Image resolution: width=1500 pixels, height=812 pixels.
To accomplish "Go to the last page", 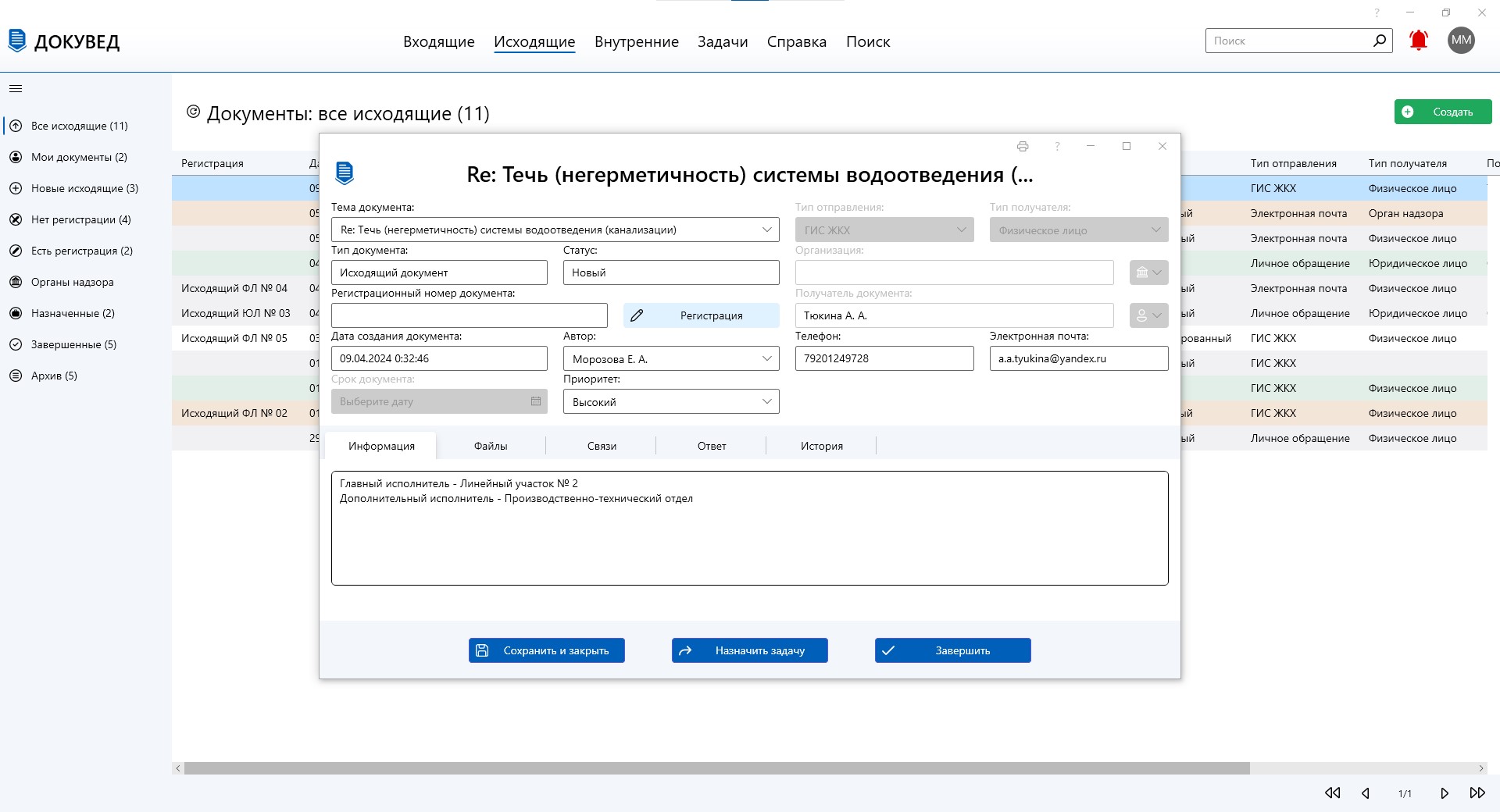I will 1477,792.
